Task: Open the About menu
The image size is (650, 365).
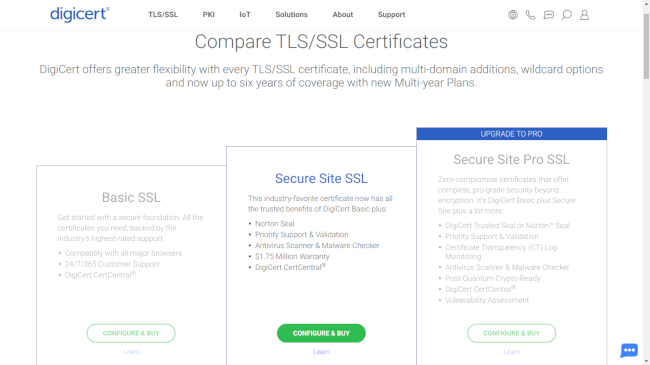Action: [x=343, y=15]
